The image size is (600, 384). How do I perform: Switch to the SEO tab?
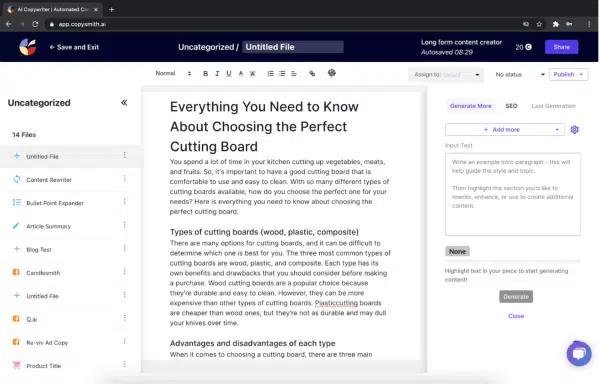[511, 106]
